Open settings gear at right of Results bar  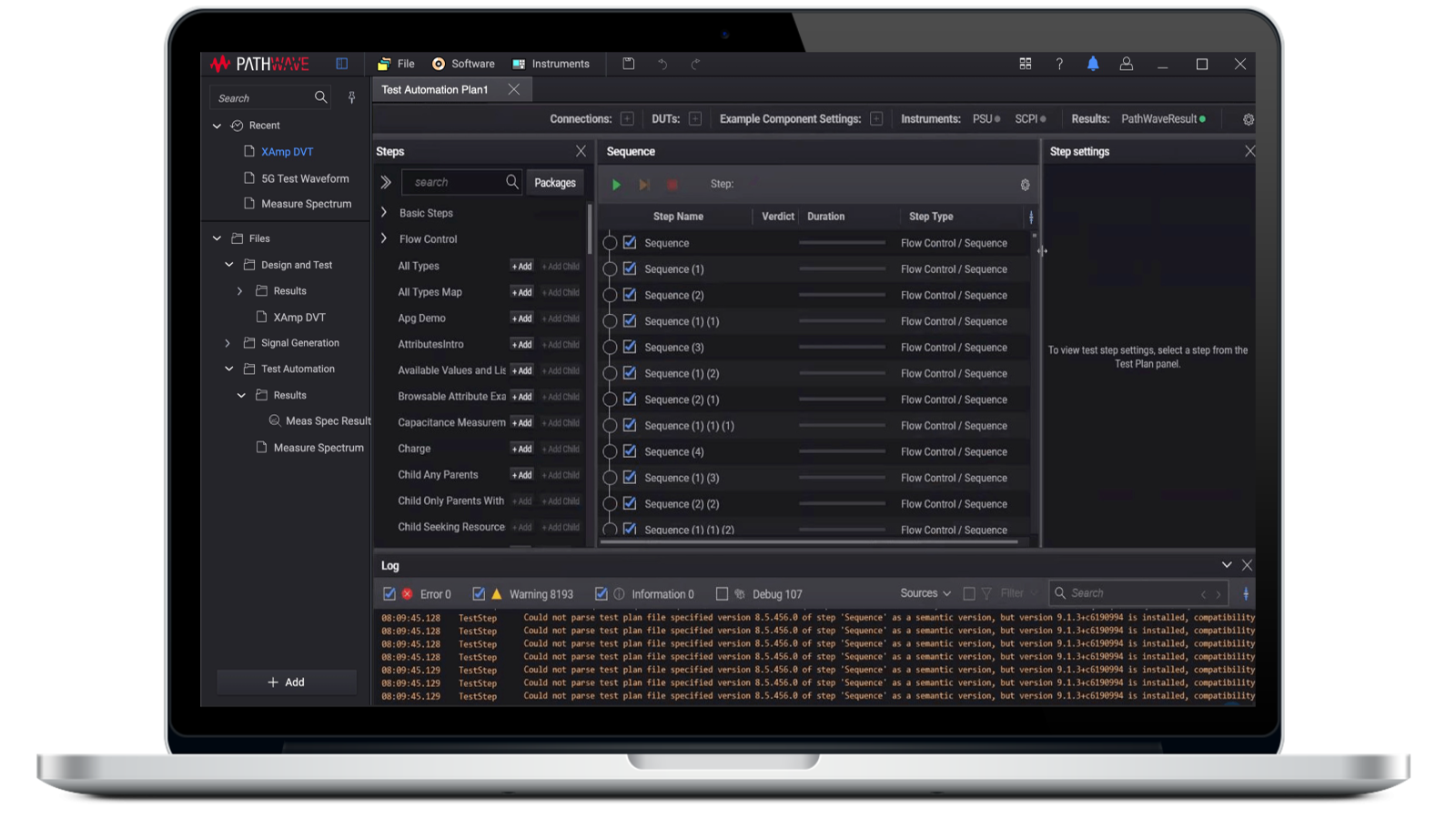click(x=1248, y=119)
